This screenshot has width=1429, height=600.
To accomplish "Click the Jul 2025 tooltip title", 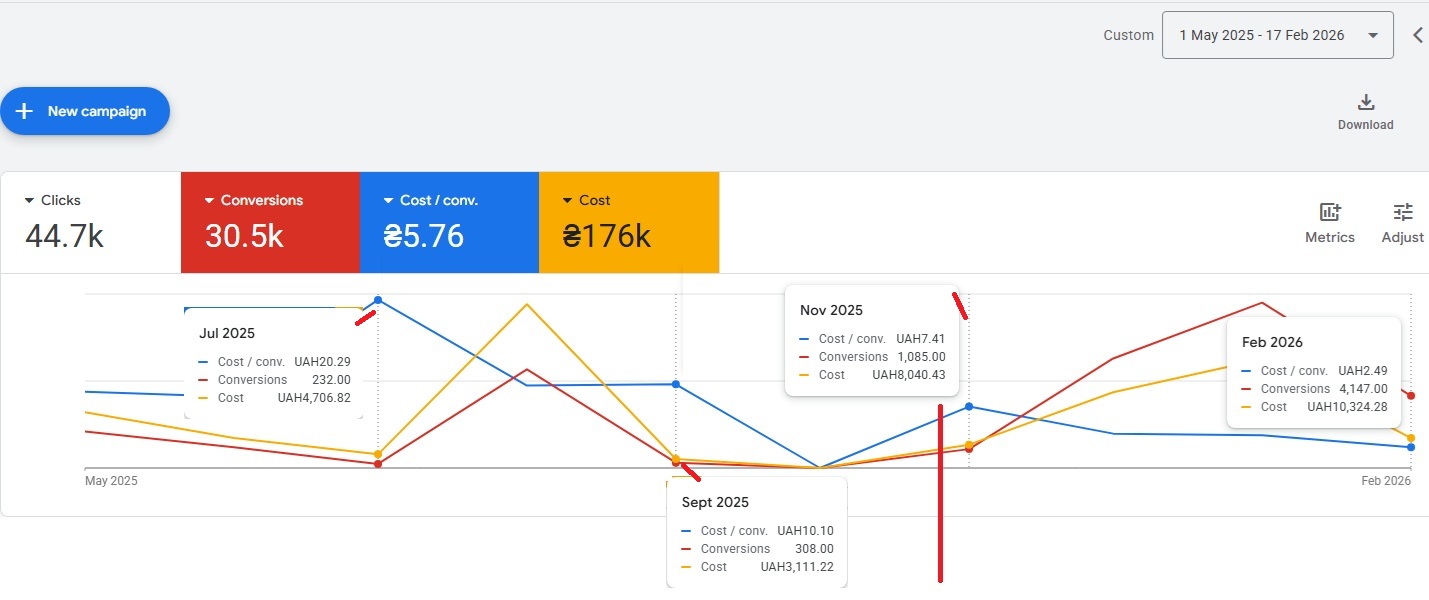I will click(x=227, y=333).
